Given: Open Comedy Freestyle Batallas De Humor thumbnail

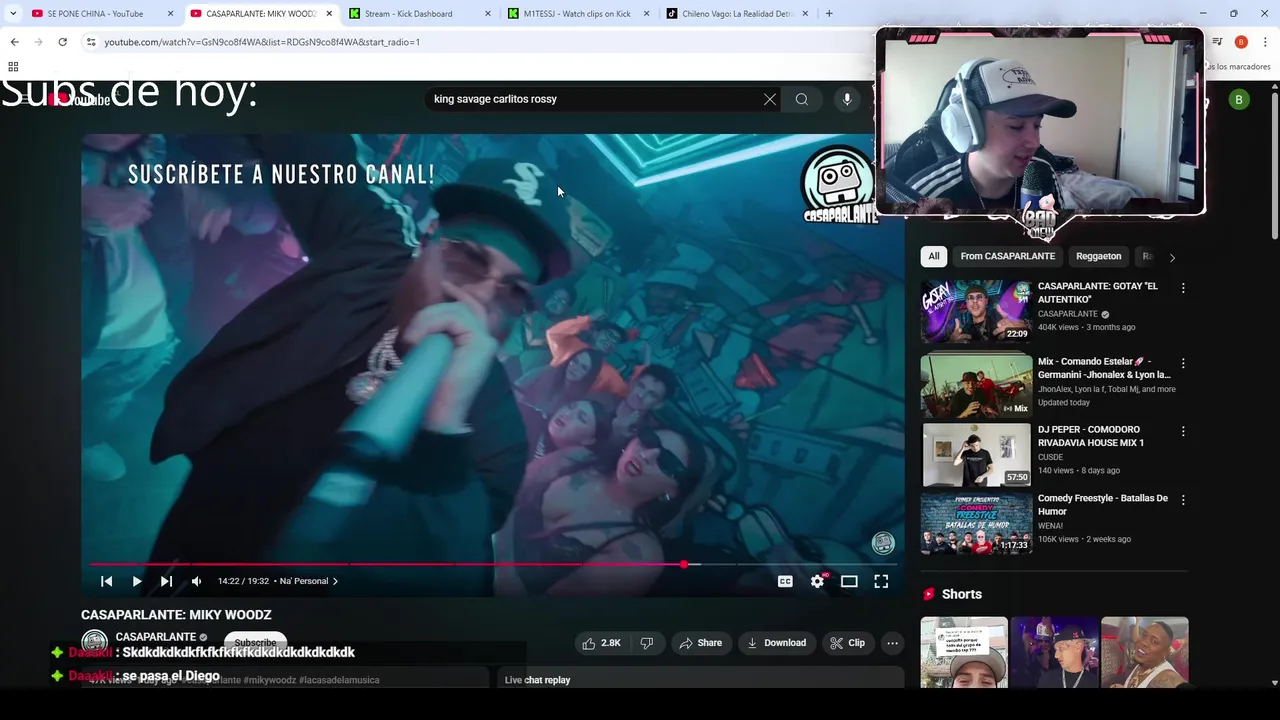Looking at the screenshot, I should 976,523.
